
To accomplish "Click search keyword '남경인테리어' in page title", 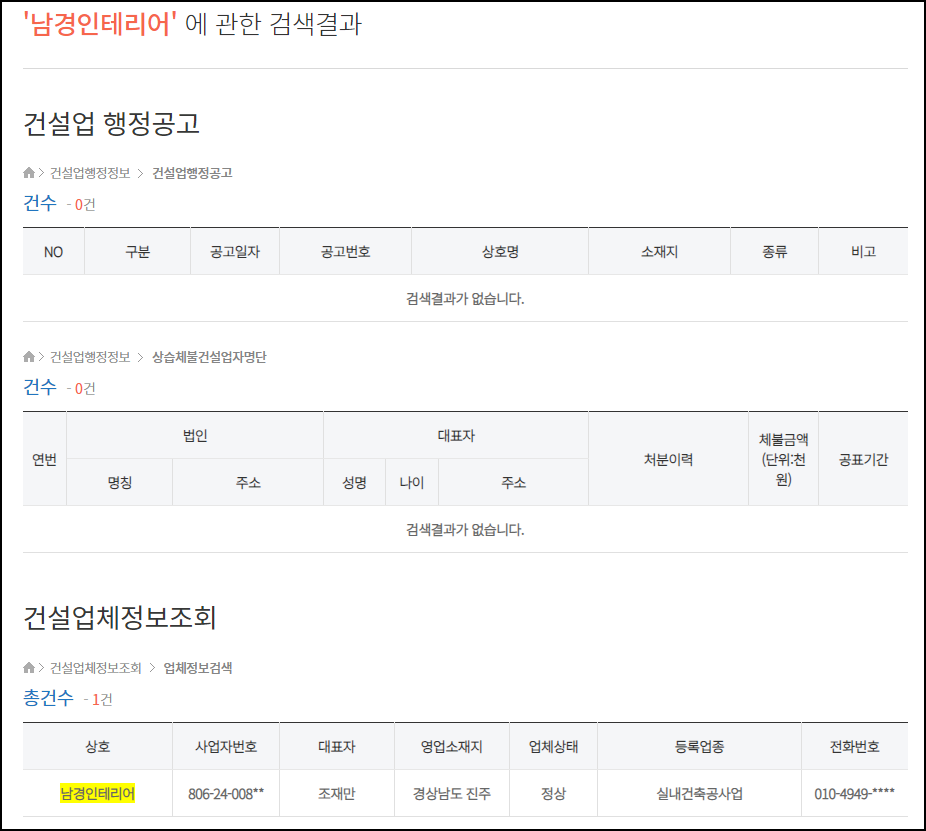I will [100, 24].
